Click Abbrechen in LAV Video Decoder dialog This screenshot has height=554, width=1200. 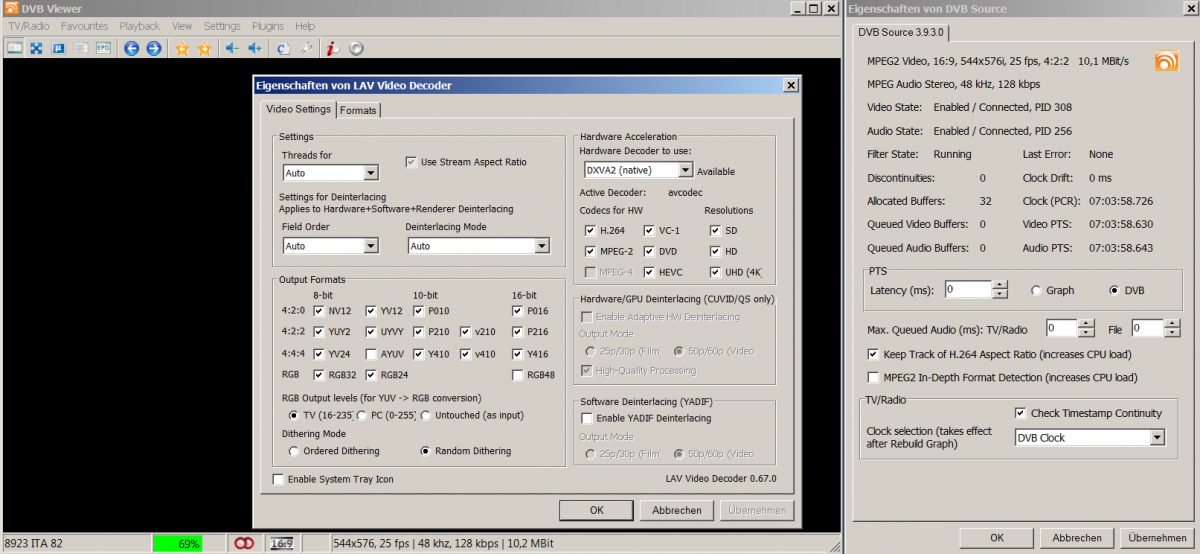676,510
